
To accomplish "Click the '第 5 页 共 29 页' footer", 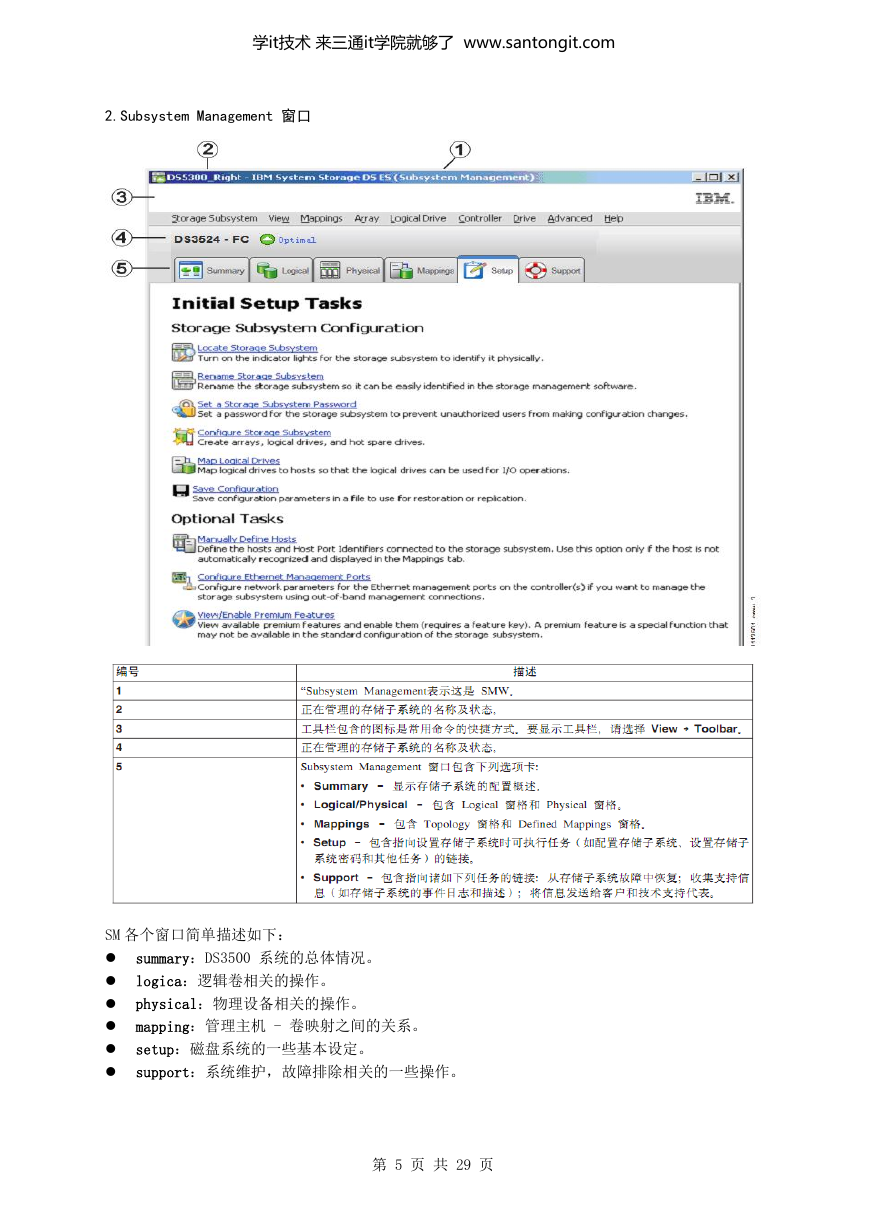I will coord(433,1165).
